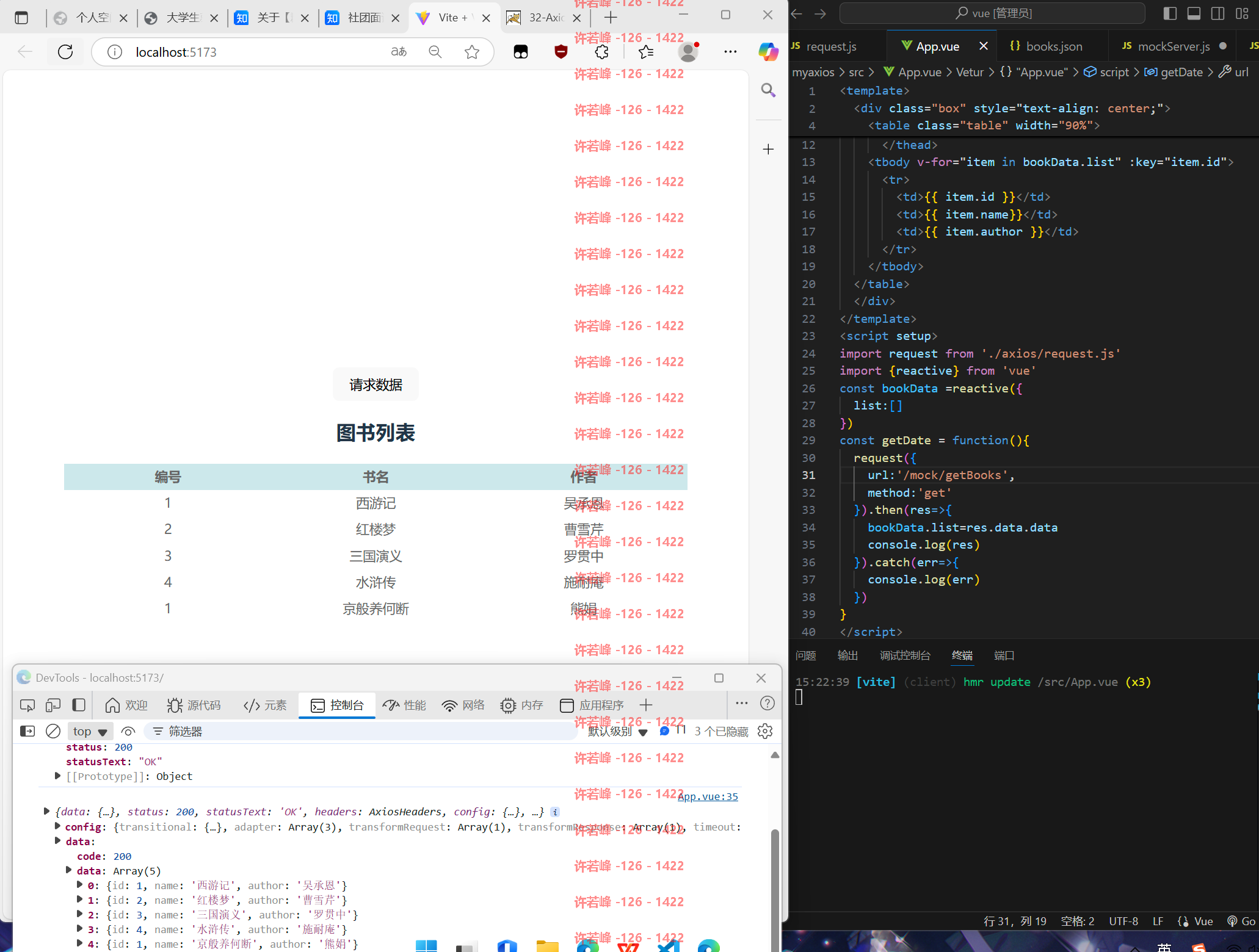This screenshot has width=1259, height=952.
Task: Open the 默认级别 log level dropdown
Action: [617, 731]
